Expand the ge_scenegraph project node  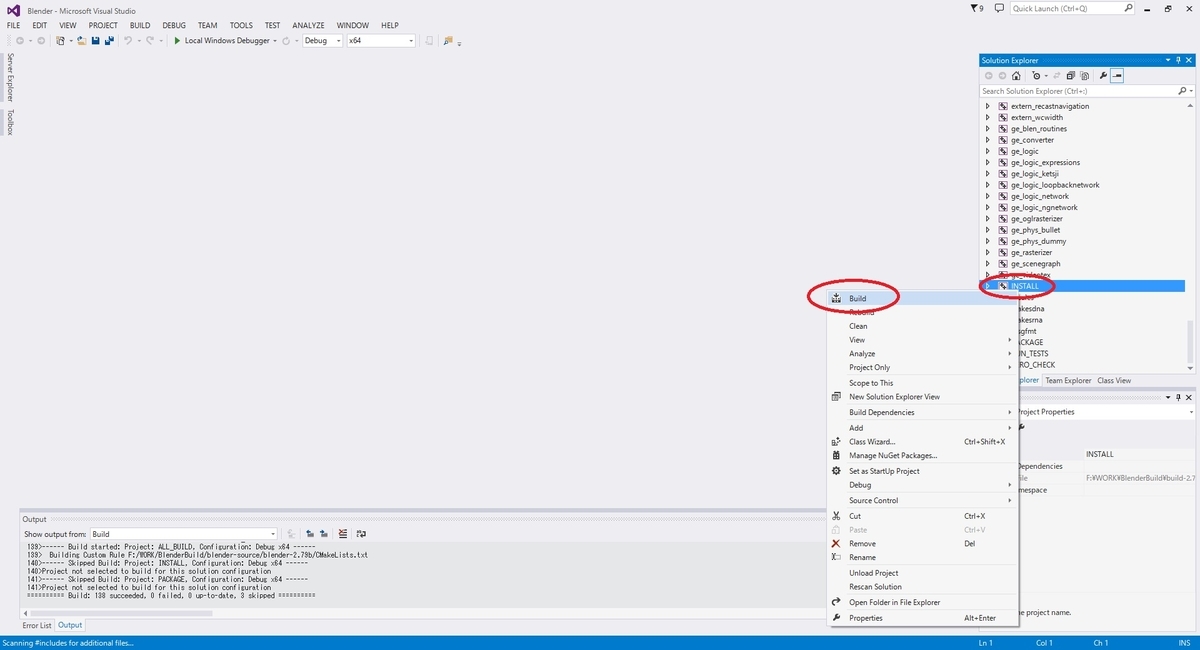[x=988, y=264]
